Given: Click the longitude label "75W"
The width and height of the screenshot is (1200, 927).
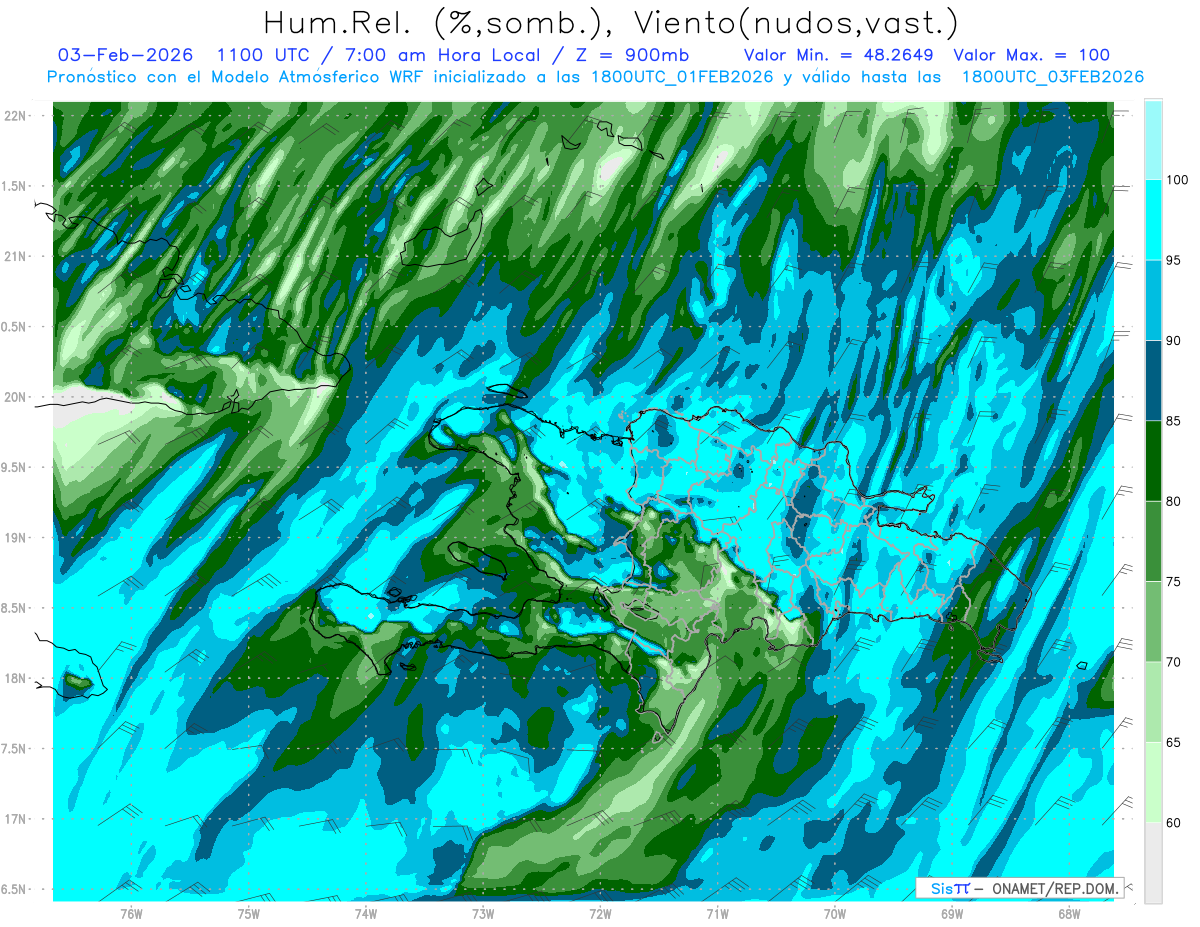Looking at the screenshot, I should (249, 913).
